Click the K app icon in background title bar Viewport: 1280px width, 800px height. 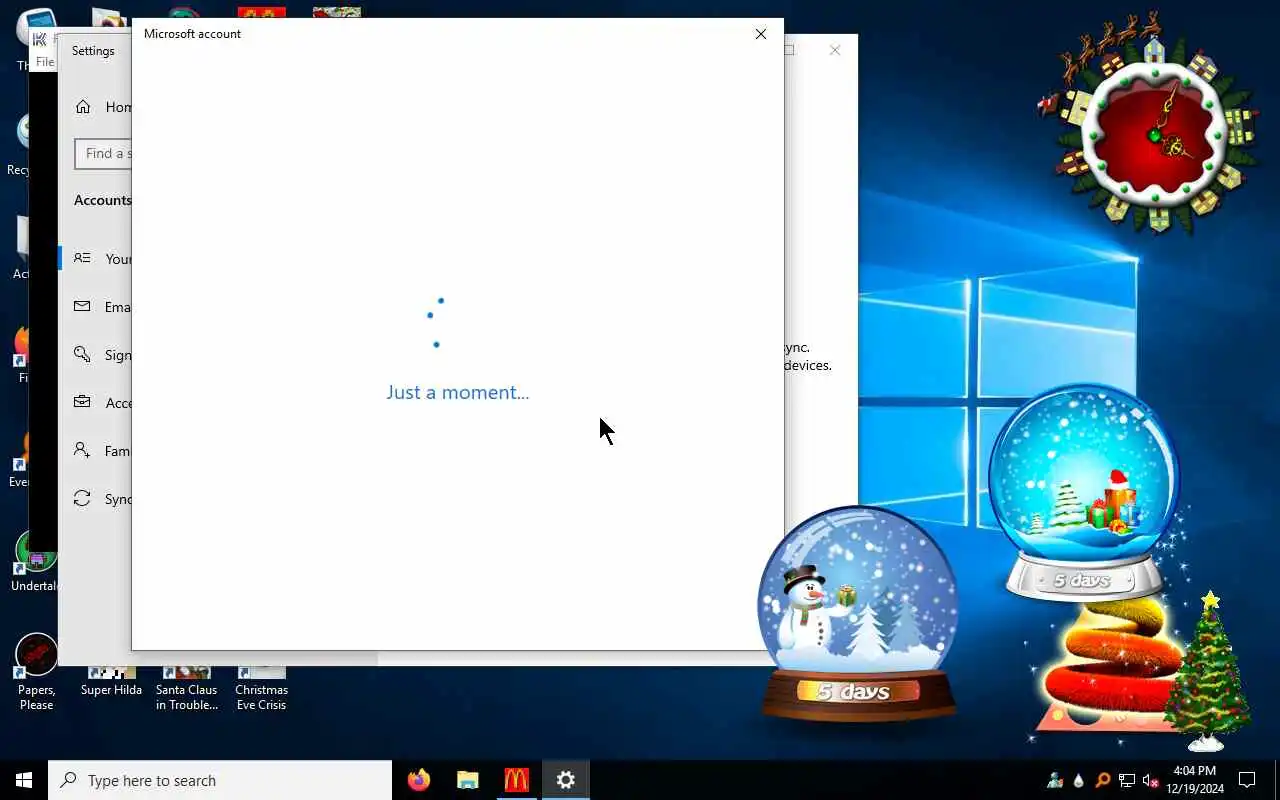pos(40,40)
